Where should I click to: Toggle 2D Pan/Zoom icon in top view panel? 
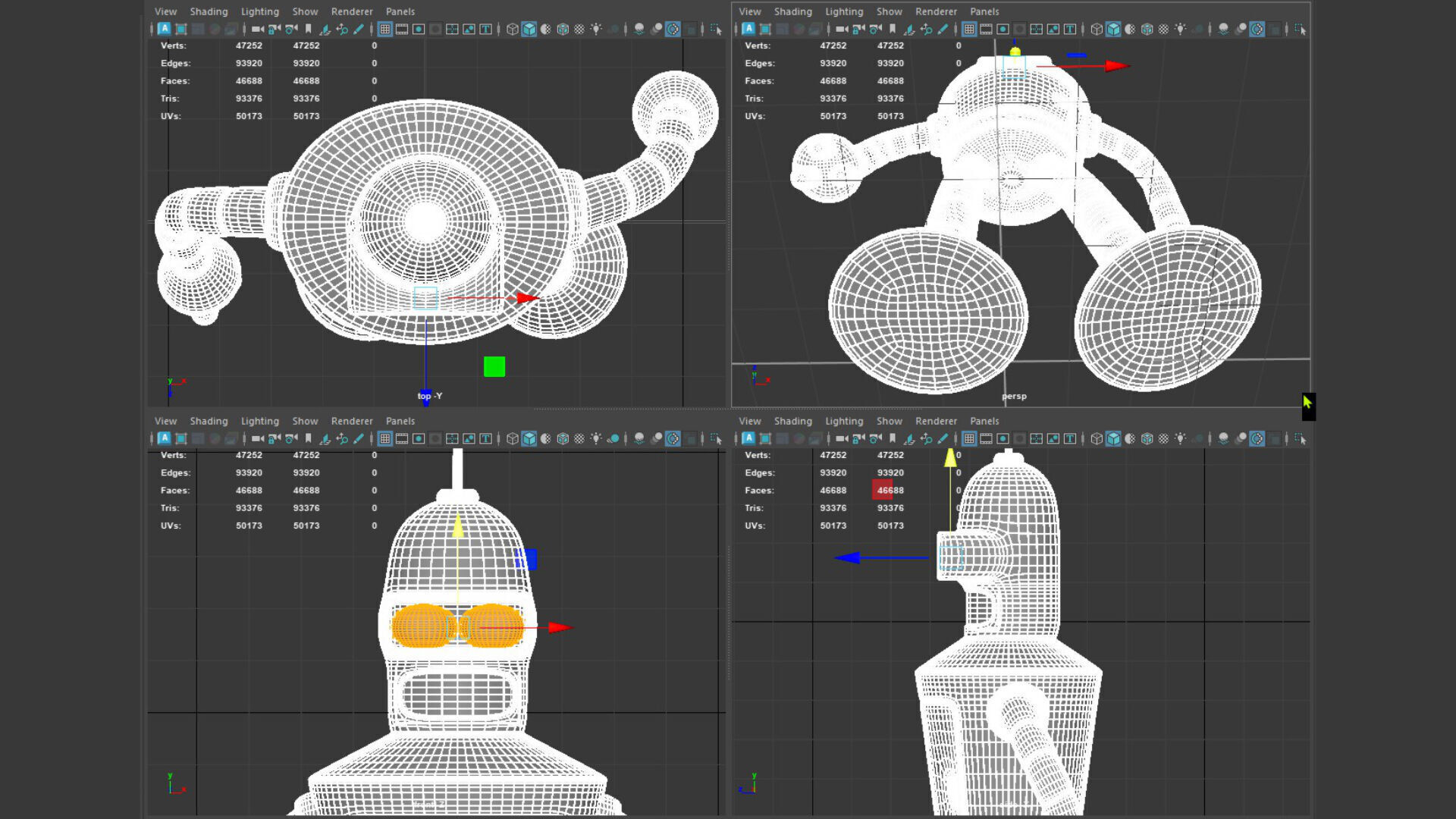pos(342,30)
